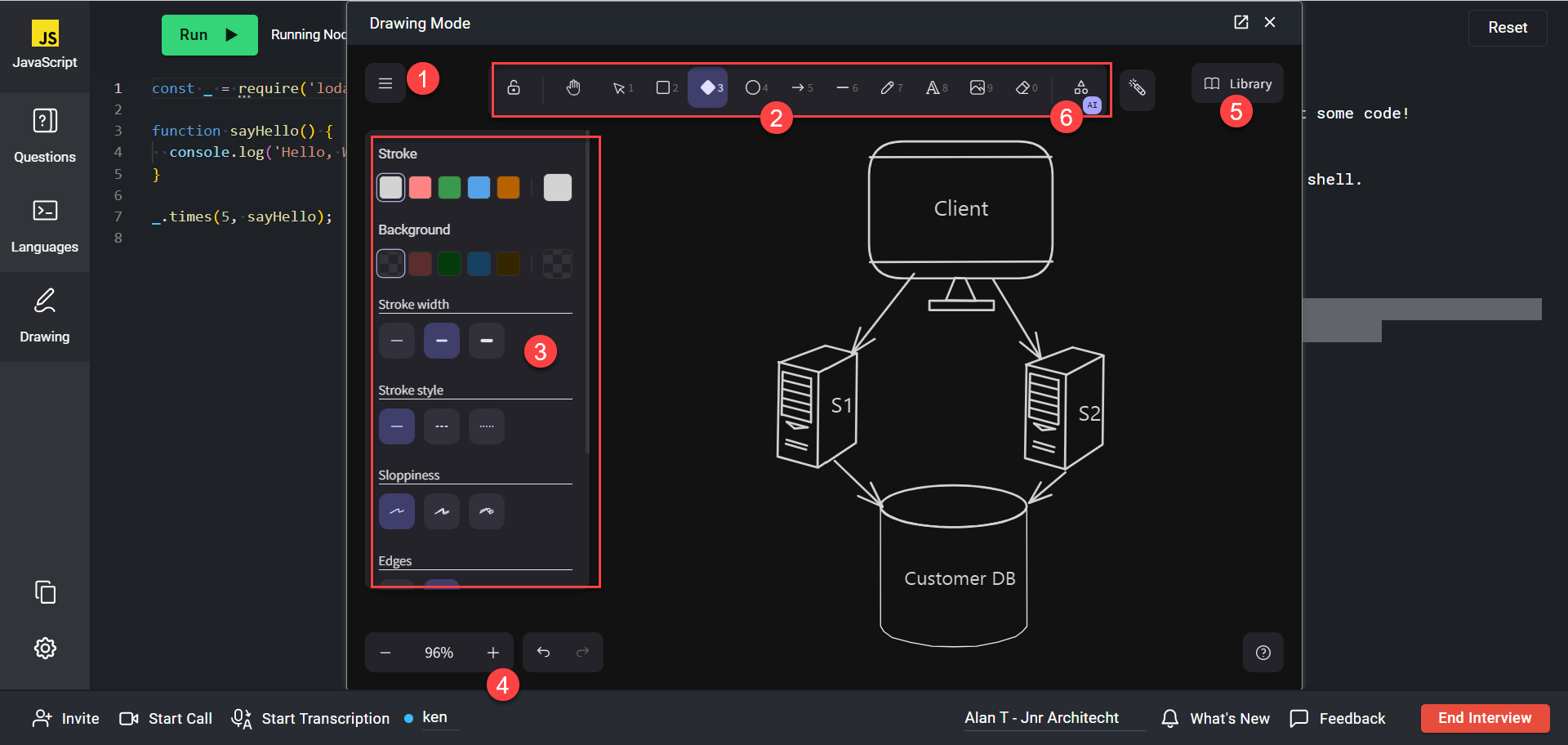Viewport: 1568px width, 745px height.
Task: Activate the text tool
Action: (x=933, y=87)
